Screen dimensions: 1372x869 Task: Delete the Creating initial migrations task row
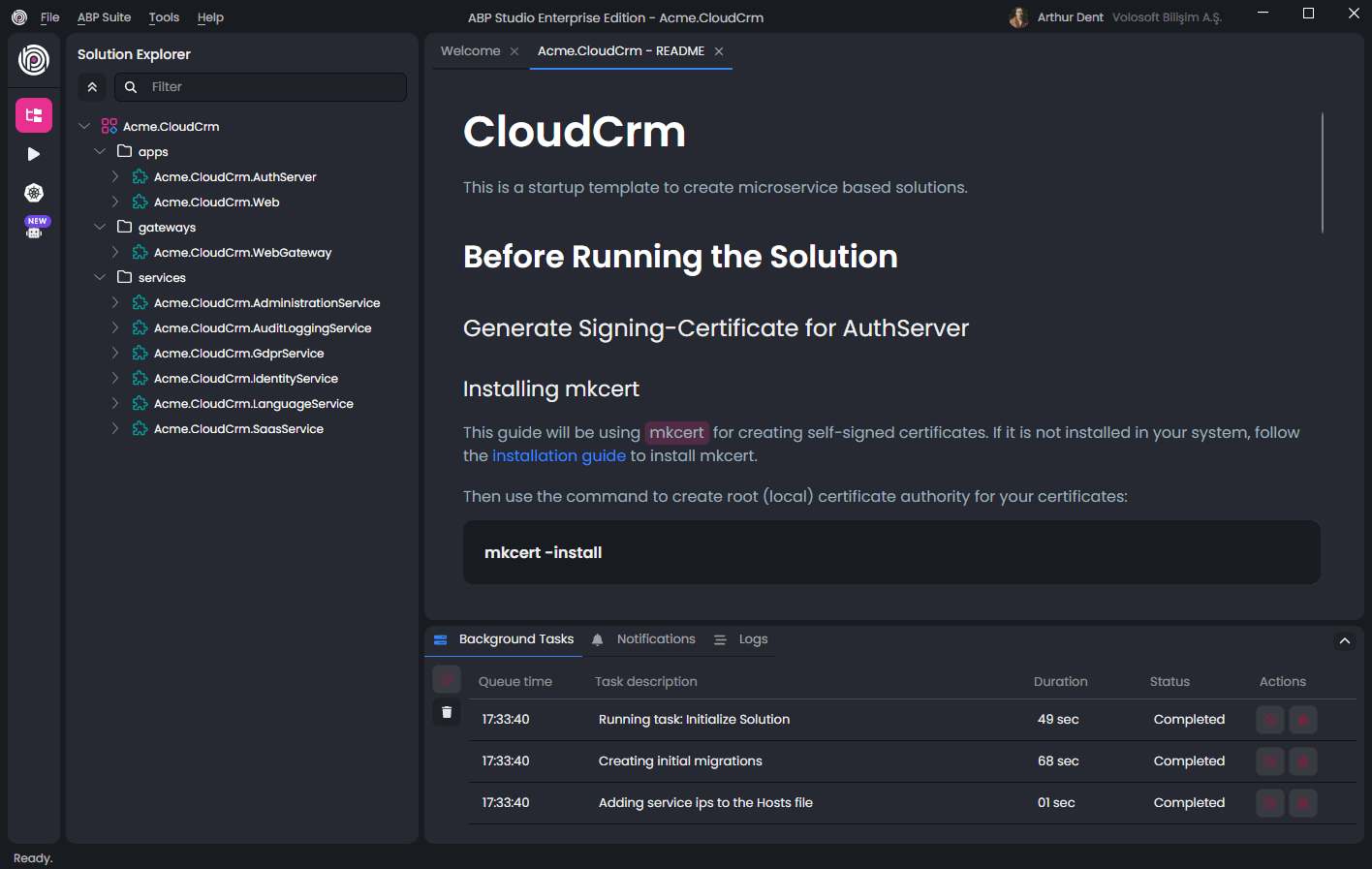[1302, 761]
